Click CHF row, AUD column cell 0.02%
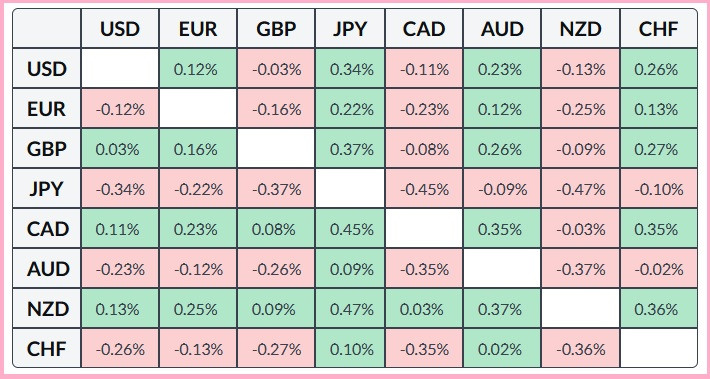The image size is (710, 379). pyautogui.click(x=502, y=349)
